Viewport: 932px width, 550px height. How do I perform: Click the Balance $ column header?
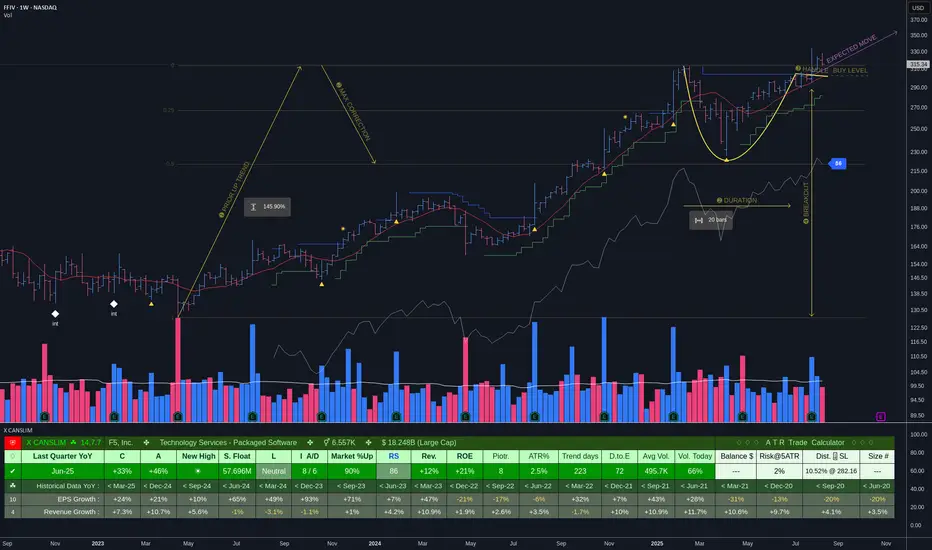click(x=736, y=457)
